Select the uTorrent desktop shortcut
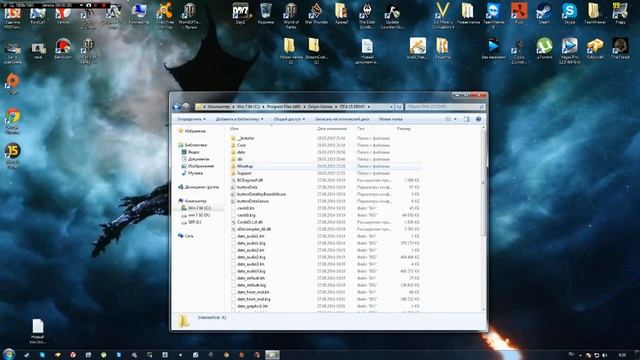640x360 pixels. [544, 49]
